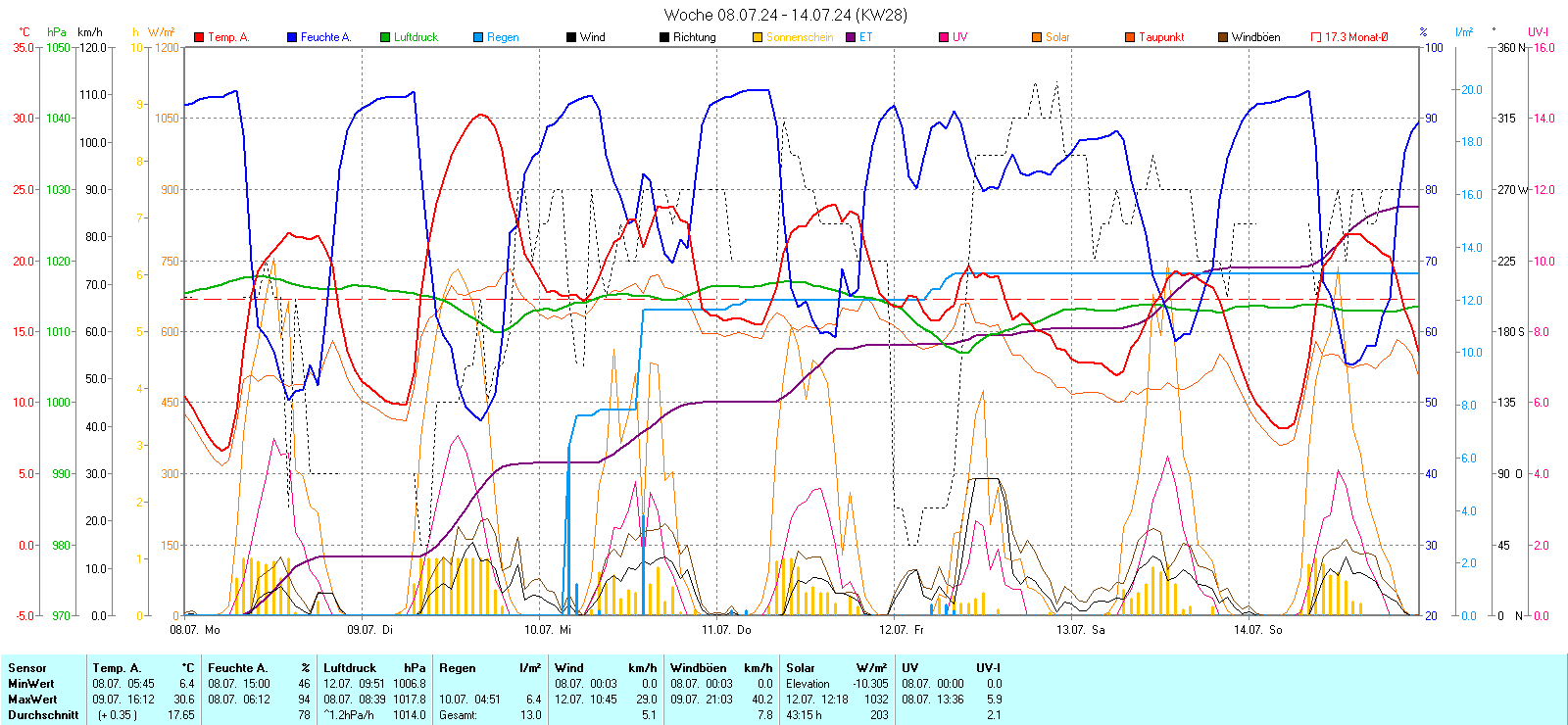Click the Windböen column header in the table

pos(700,668)
